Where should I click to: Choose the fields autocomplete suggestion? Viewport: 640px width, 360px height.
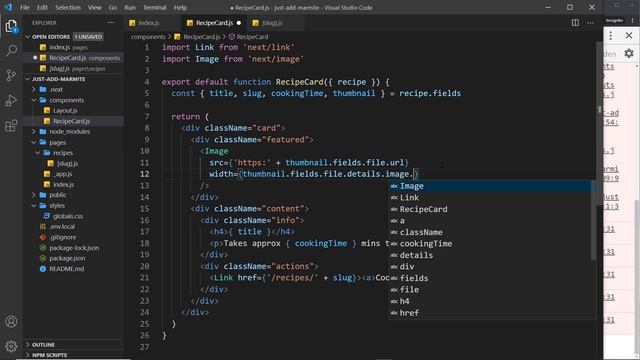pos(490,278)
